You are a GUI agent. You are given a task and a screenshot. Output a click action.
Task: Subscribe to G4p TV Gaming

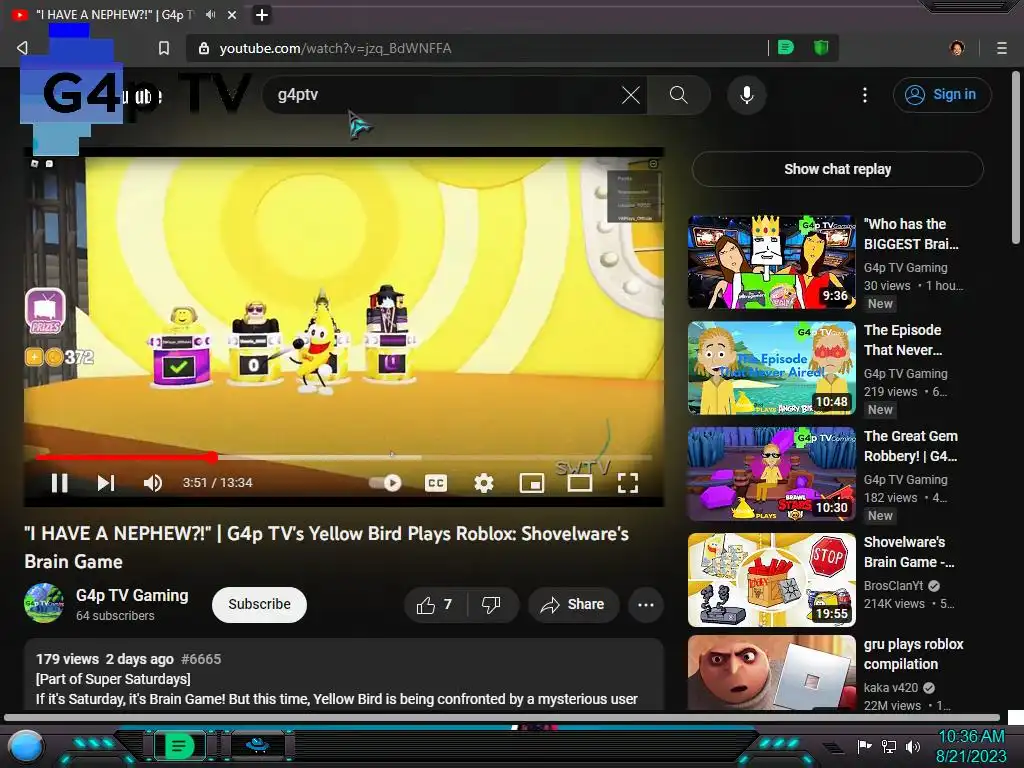[259, 605]
